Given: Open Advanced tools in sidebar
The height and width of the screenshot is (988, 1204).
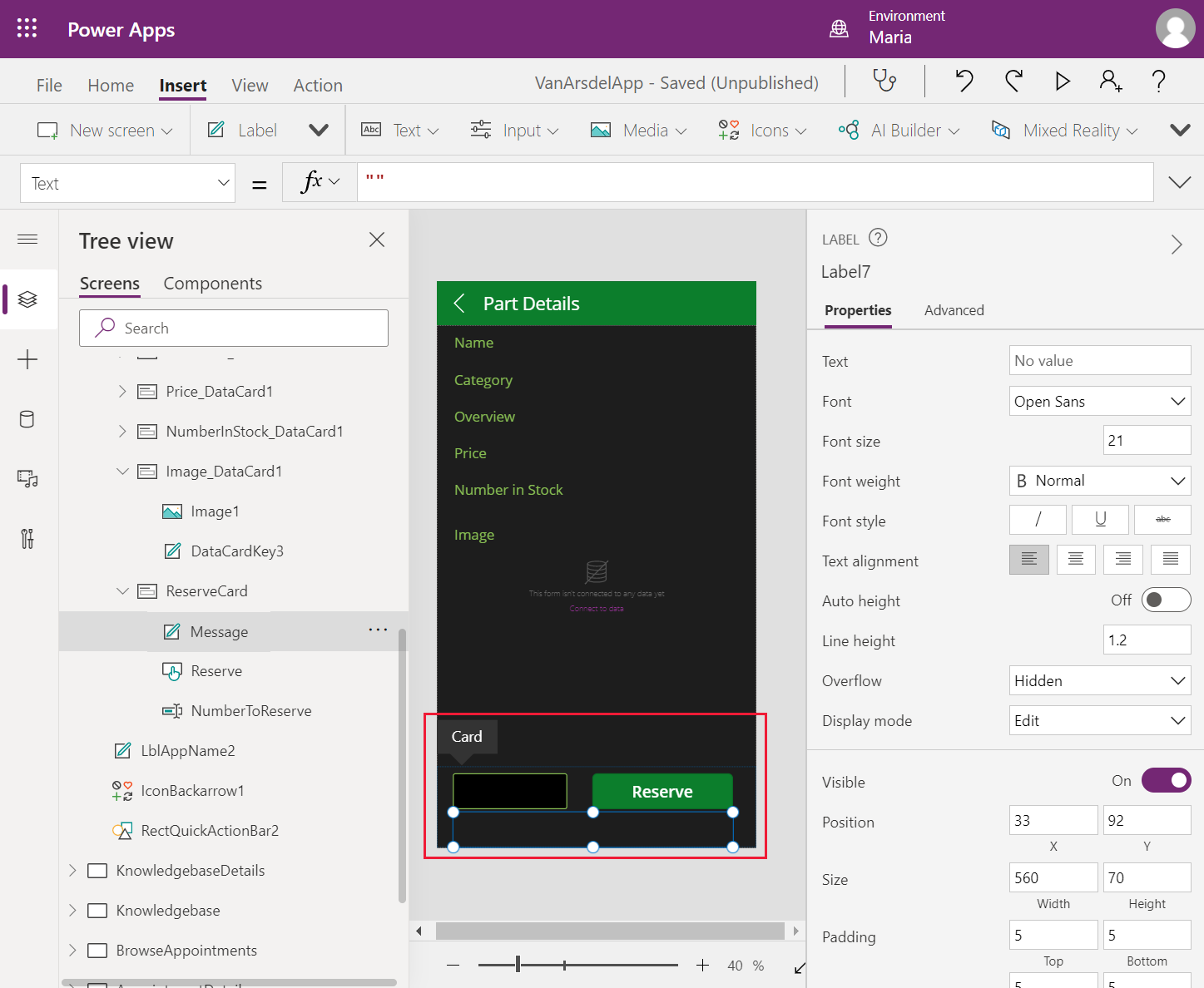Looking at the screenshot, I should [x=27, y=539].
